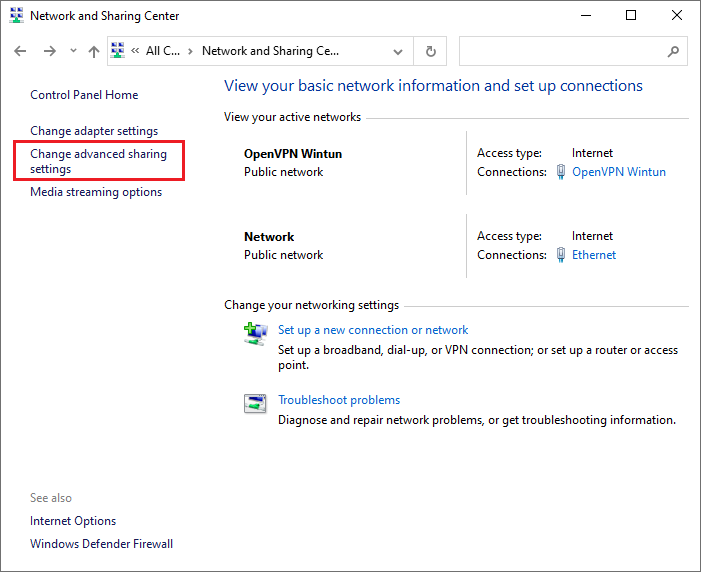This screenshot has height=572, width=701.
Task: Click 'Public network' under OpenVPN Wintun
Action: coord(283,172)
